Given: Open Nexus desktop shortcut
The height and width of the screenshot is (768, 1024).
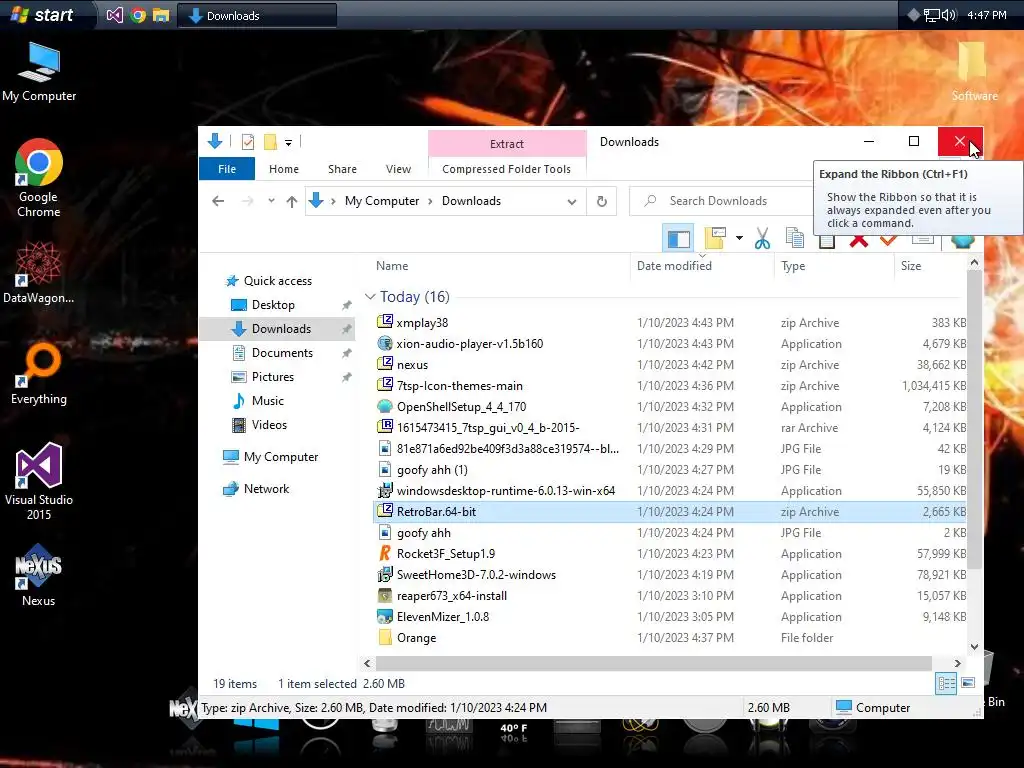Looking at the screenshot, I should [39, 575].
